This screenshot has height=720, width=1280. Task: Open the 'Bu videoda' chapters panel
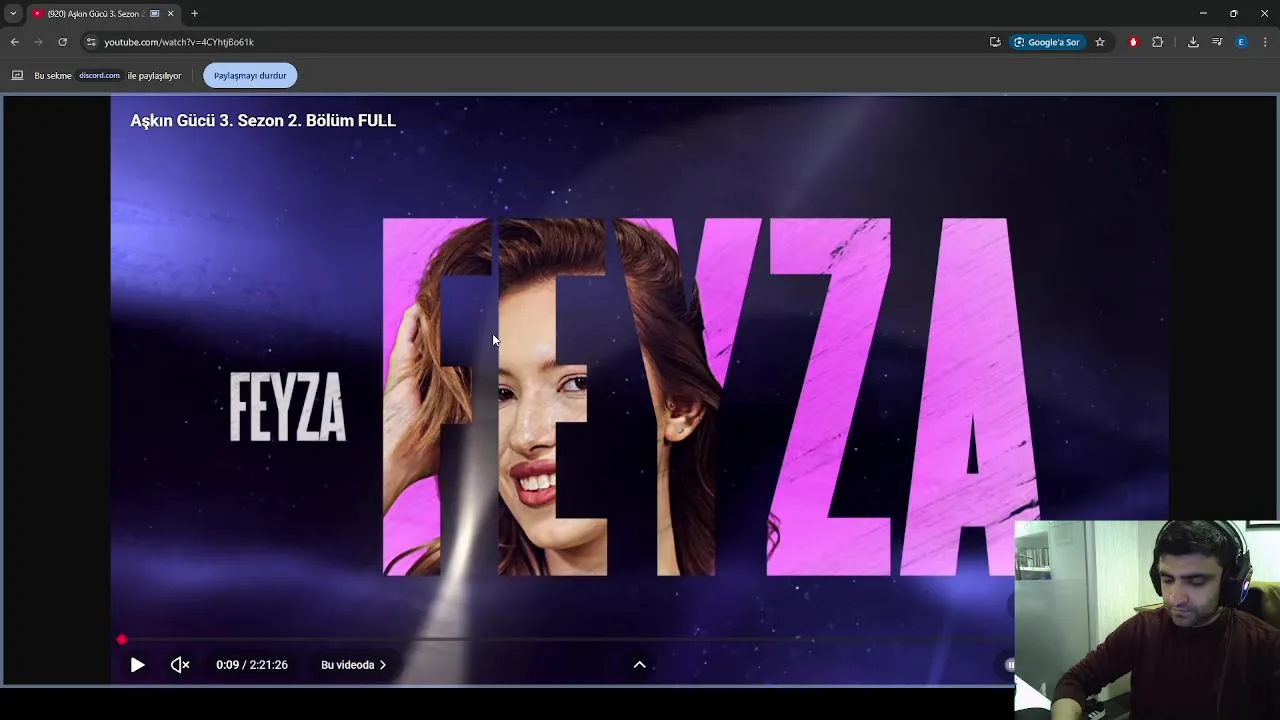[x=353, y=665]
